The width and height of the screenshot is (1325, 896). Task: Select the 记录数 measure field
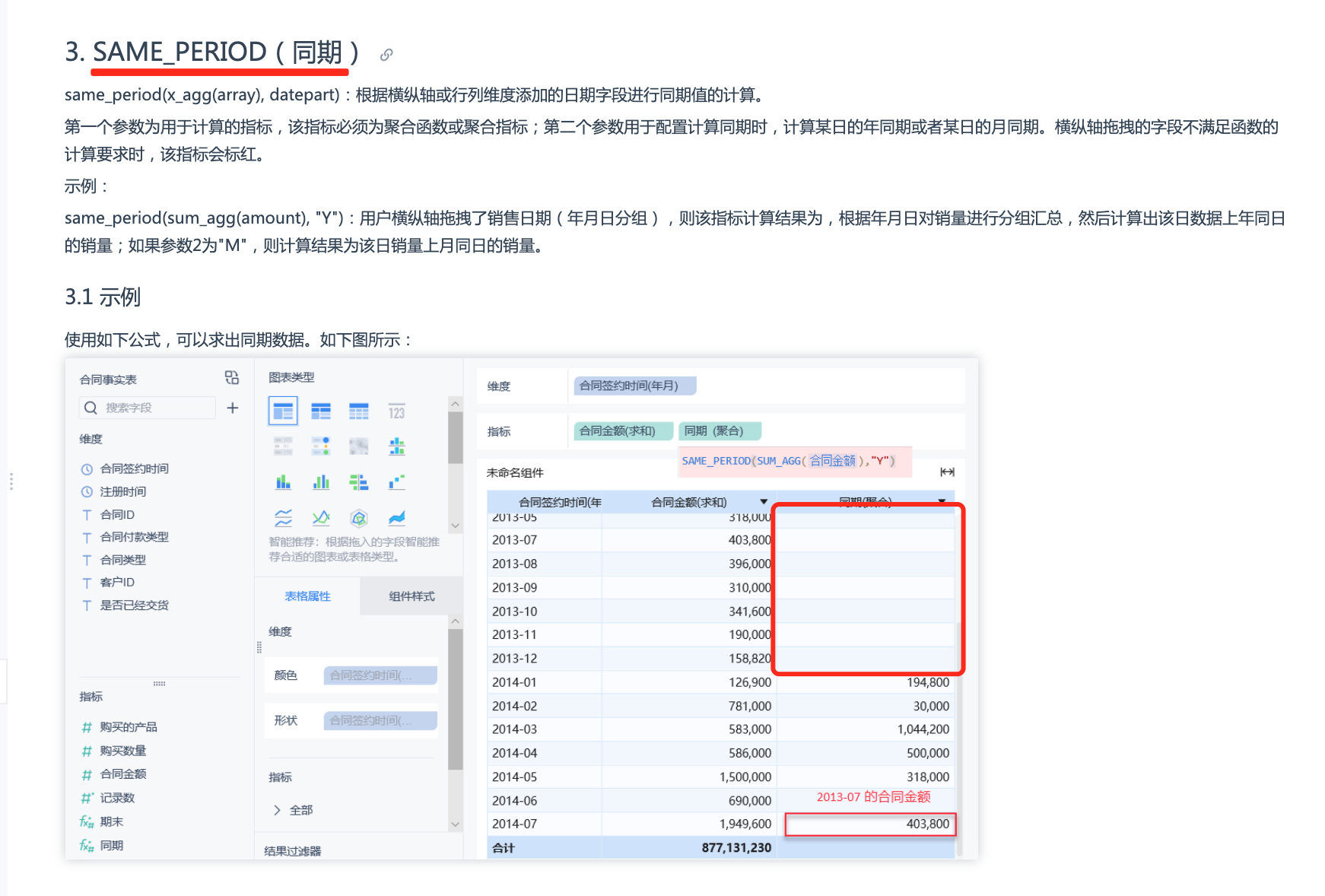117,798
